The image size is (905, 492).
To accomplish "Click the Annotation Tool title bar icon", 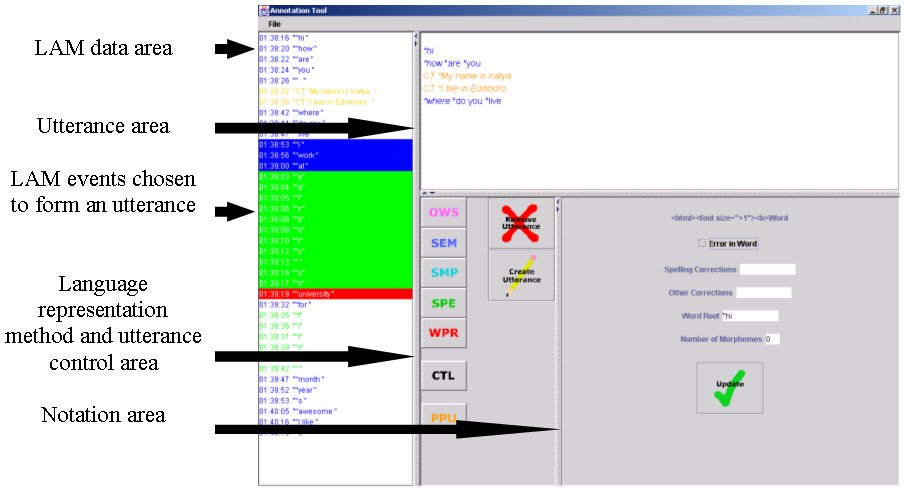I will point(264,10).
